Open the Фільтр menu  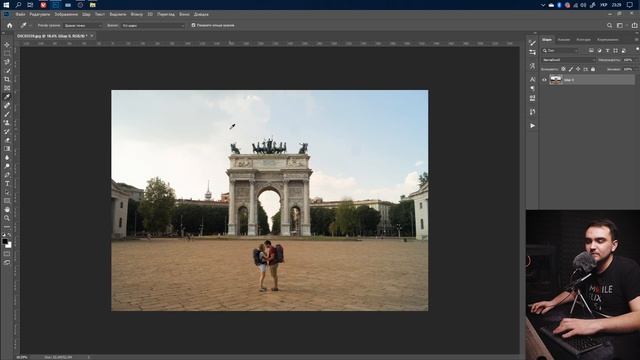pos(137,14)
